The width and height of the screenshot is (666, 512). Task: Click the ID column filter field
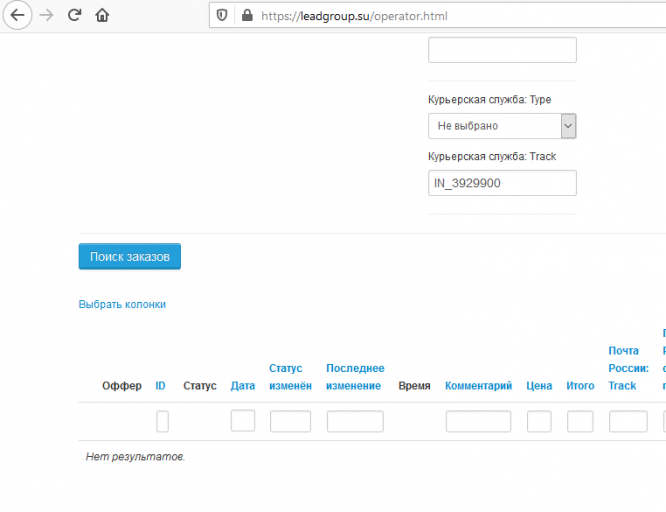tap(162, 421)
